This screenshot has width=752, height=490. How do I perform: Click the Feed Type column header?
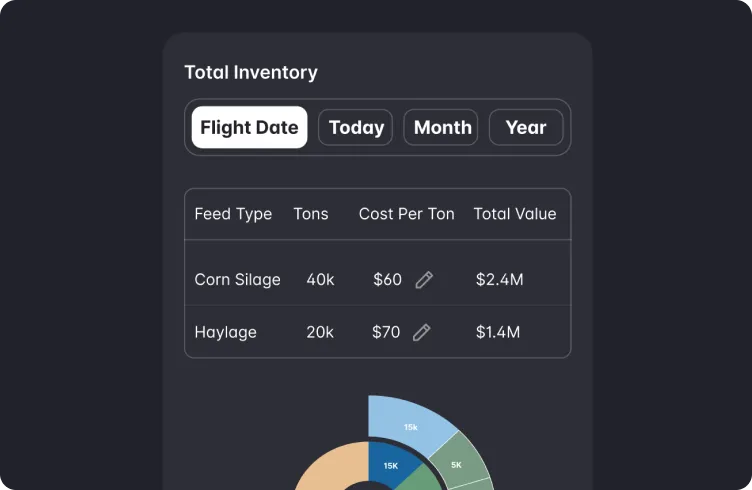coord(234,214)
